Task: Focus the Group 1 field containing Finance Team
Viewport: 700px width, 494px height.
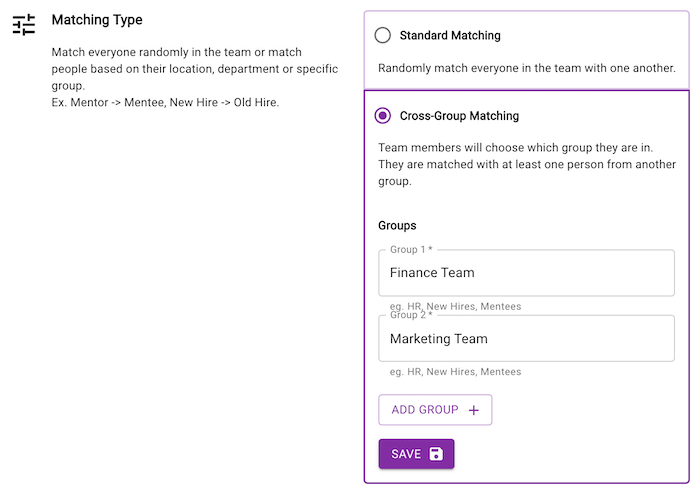Action: click(x=526, y=272)
